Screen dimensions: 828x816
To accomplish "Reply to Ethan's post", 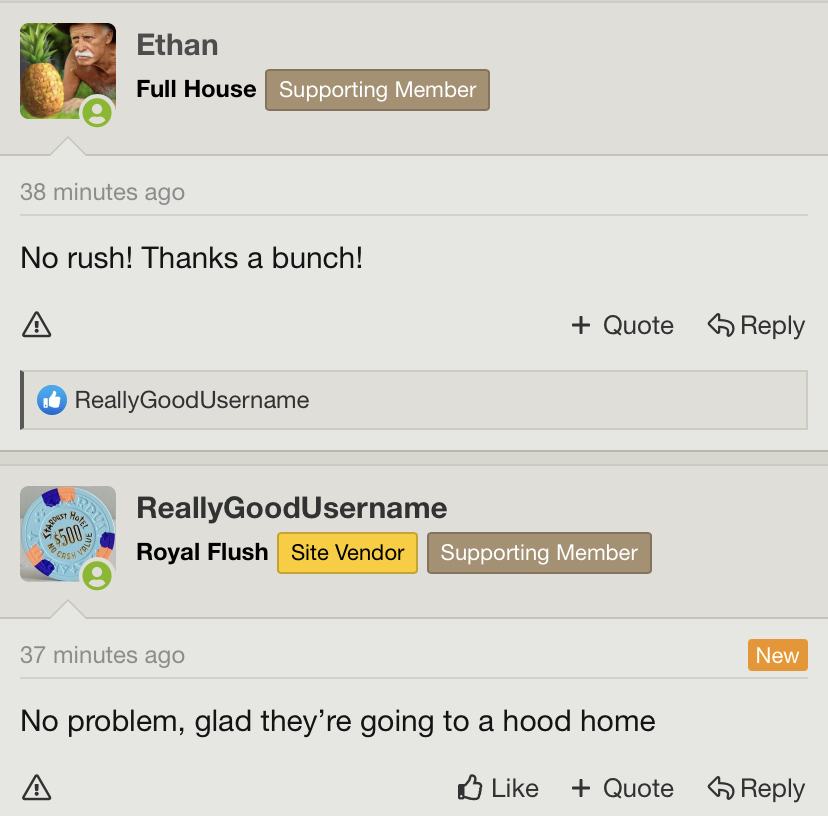I will click(x=756, y=325).
